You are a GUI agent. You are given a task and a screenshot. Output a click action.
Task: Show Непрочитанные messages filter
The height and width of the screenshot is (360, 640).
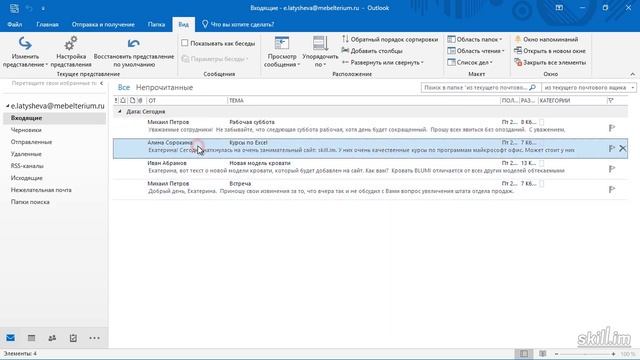[x=164, y=87]
